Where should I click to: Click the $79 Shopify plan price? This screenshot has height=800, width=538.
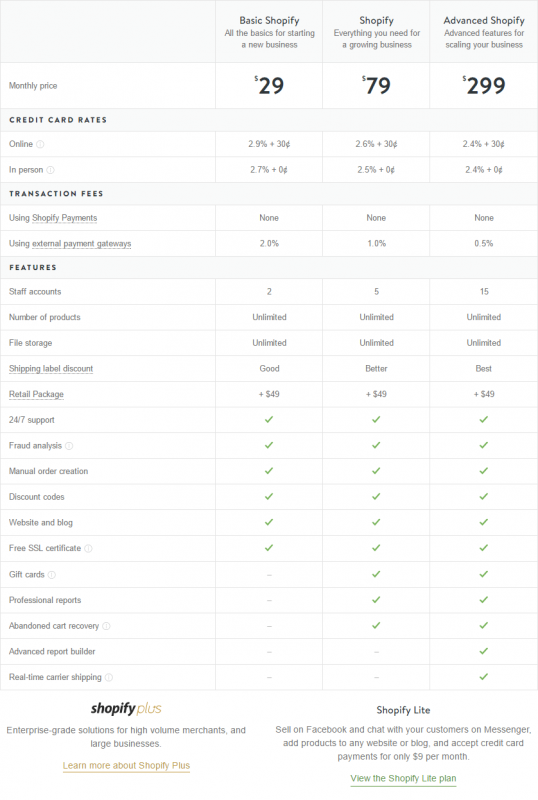tap(376, 85)
